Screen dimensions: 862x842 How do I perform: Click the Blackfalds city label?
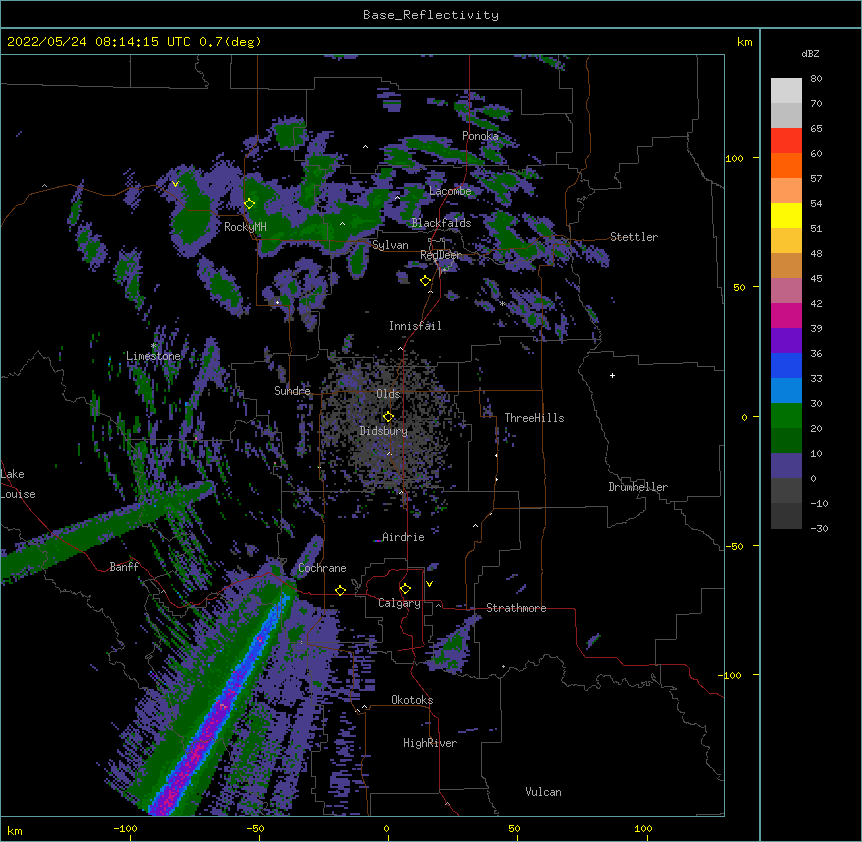pos(441,223)
